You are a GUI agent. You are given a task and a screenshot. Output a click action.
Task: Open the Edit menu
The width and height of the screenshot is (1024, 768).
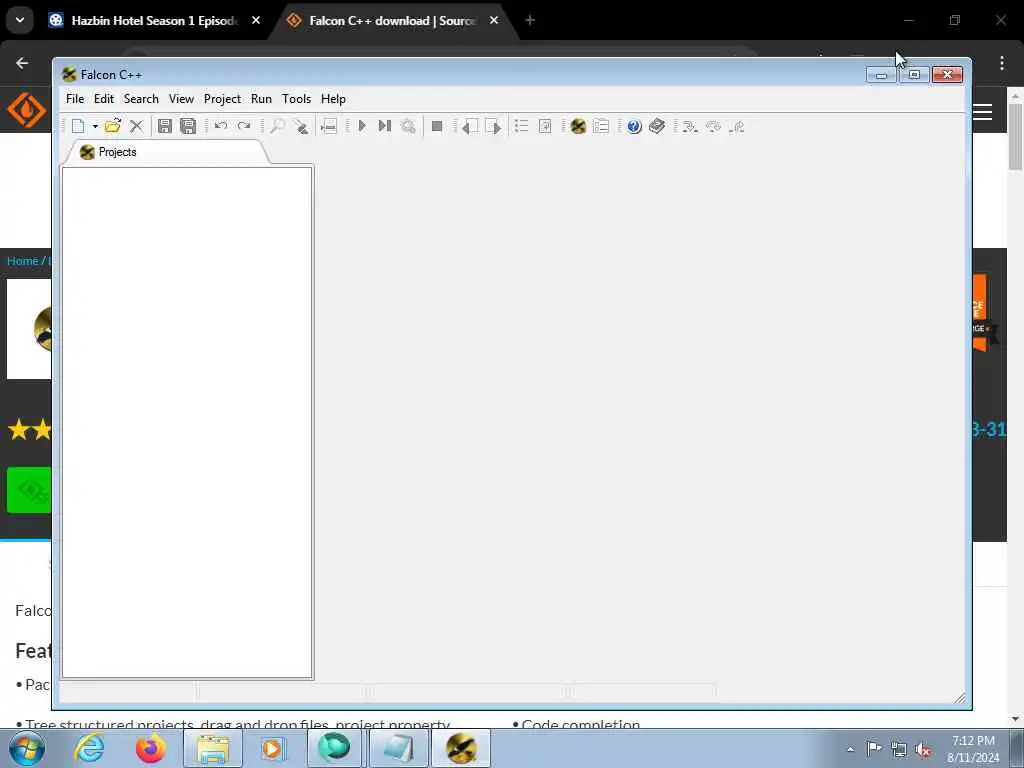[x=104, y=99]
